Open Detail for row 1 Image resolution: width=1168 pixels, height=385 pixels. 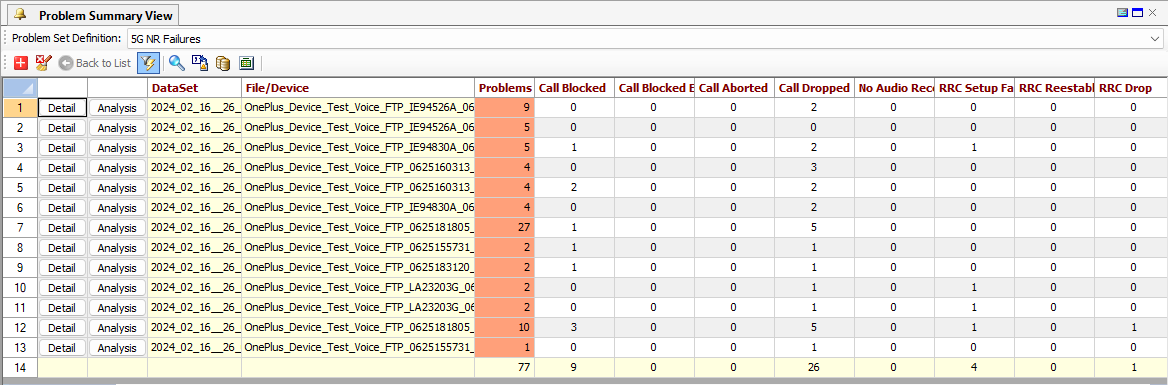point(62,107)
